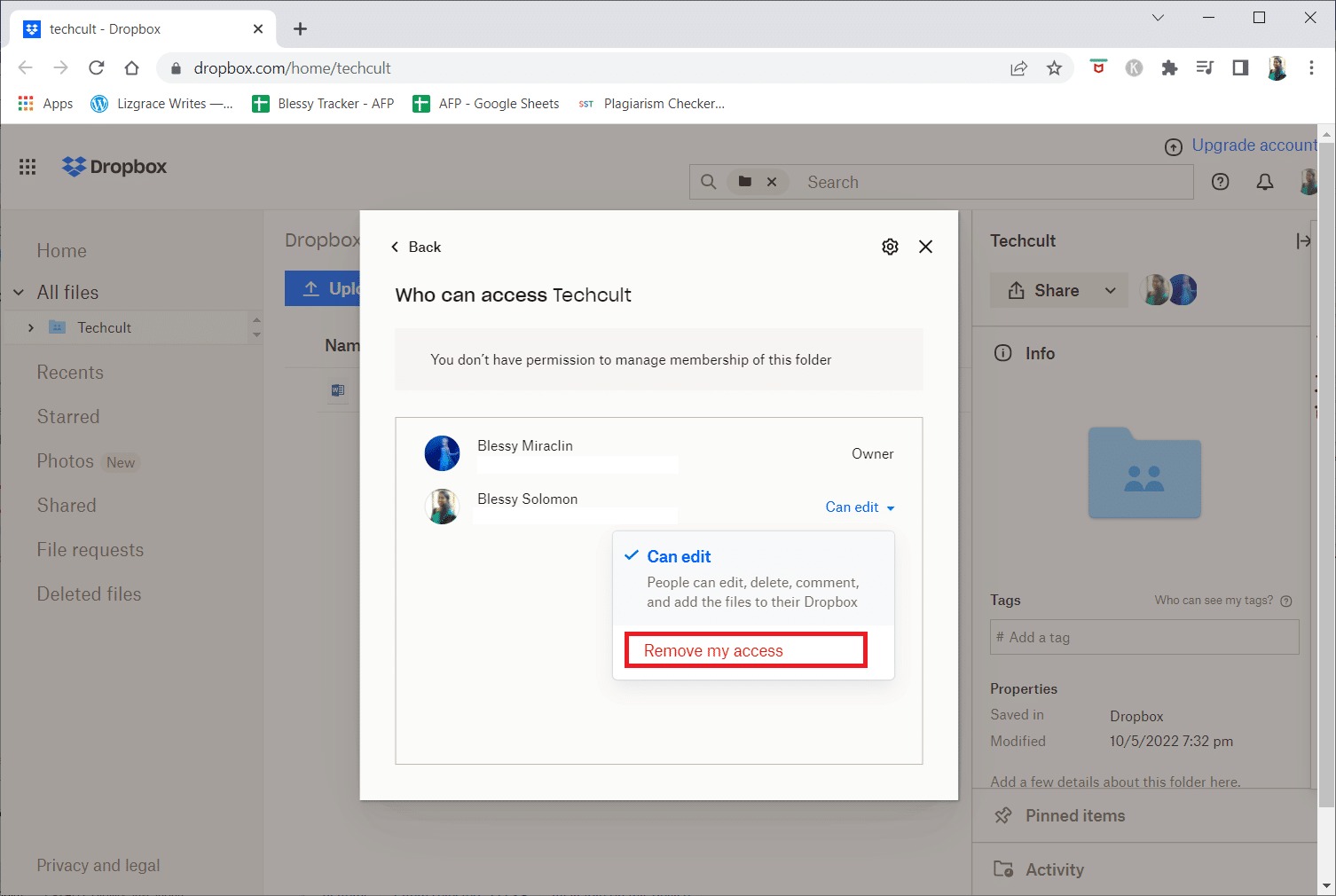Open the help question mark icon

[1221, 182]
